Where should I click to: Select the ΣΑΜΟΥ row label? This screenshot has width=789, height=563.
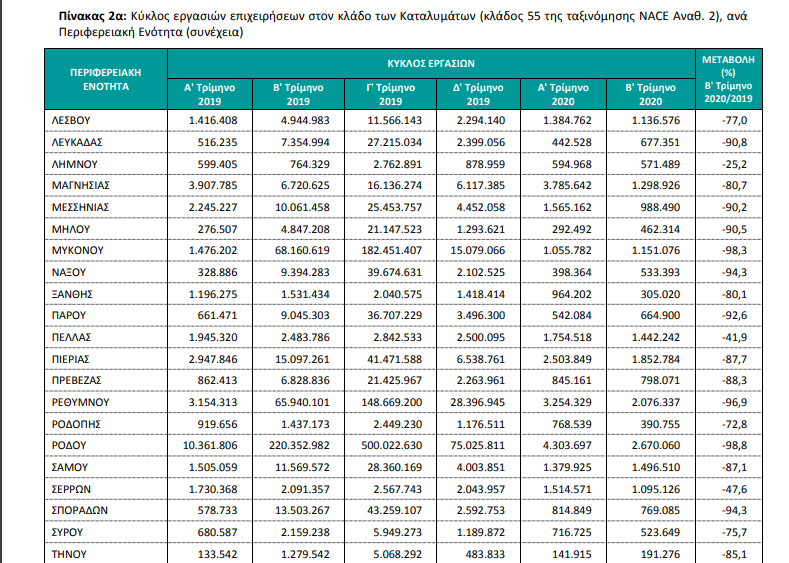click(70, 467)
